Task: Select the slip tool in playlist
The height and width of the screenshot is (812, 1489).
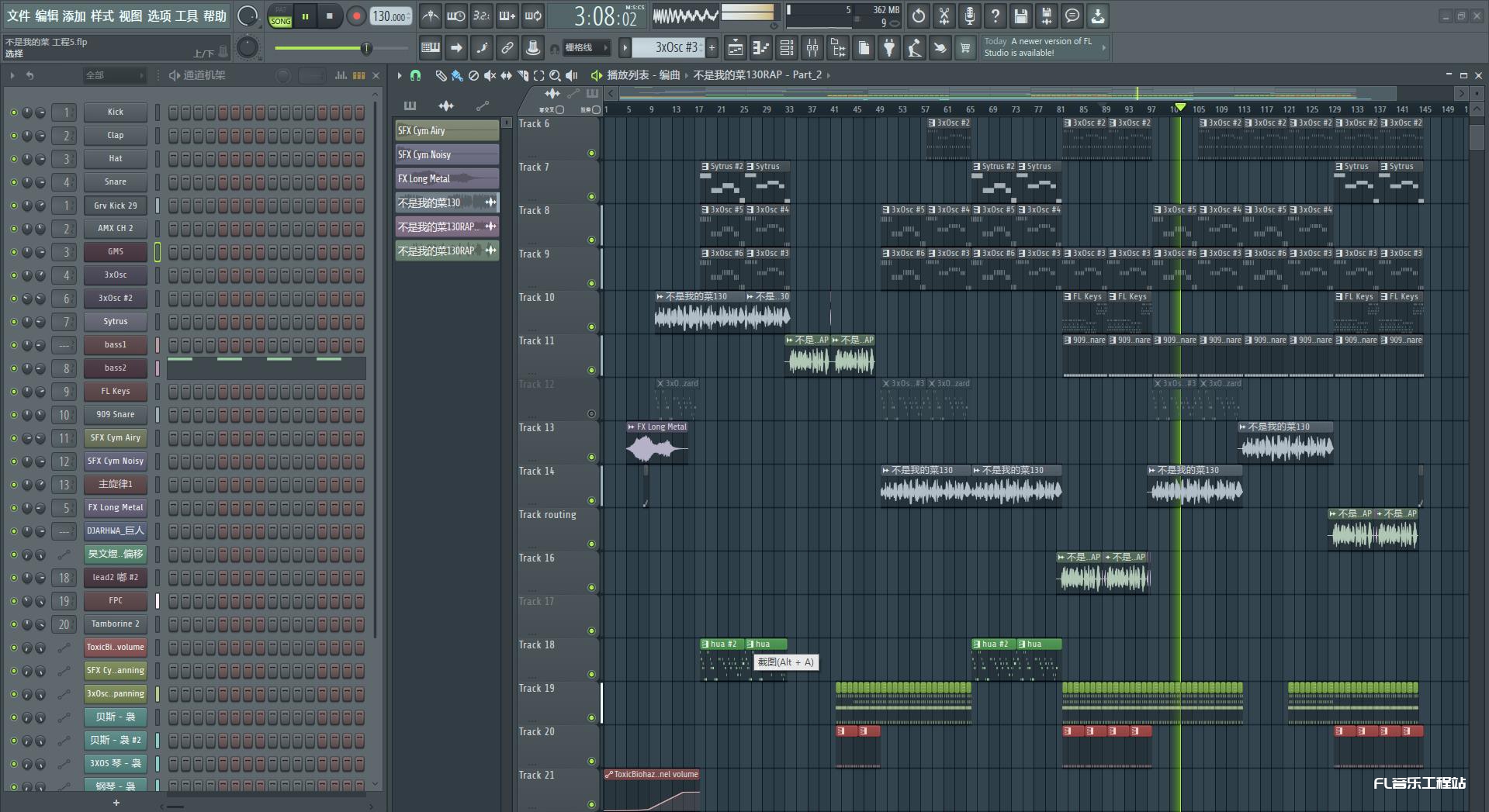Action: 506,75
